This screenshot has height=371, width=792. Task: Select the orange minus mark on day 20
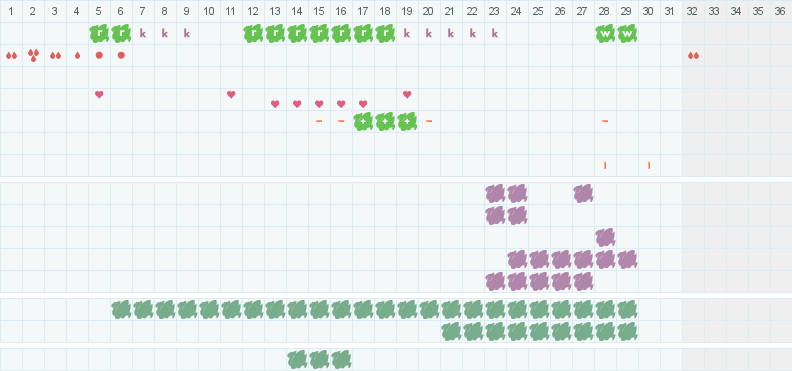point(429,121)
